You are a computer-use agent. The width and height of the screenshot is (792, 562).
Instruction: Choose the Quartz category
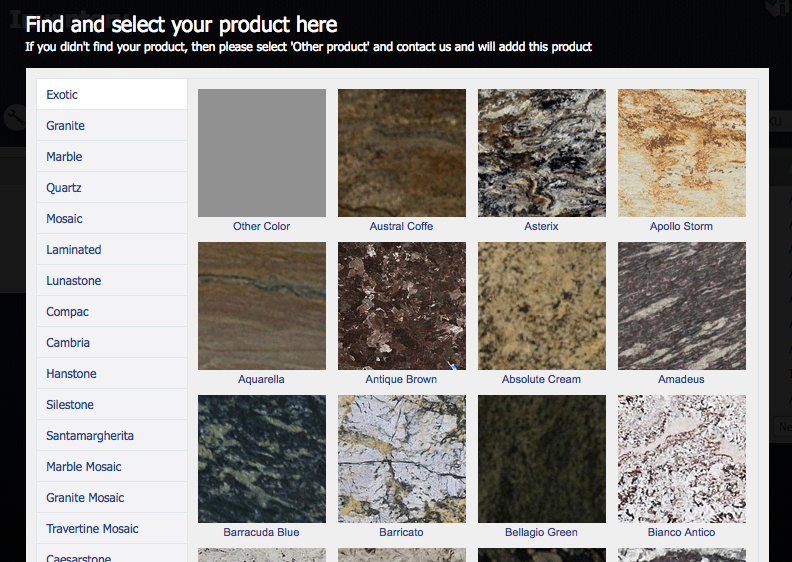tap(112, 188)
